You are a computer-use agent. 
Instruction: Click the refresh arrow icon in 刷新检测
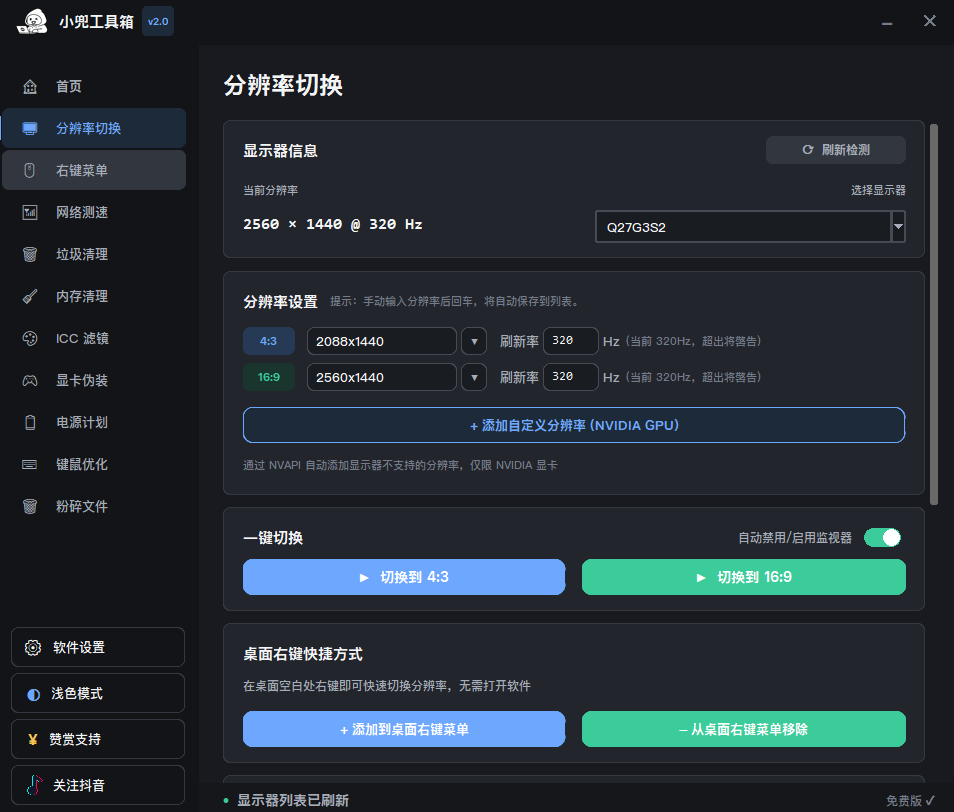pos(807,150)
